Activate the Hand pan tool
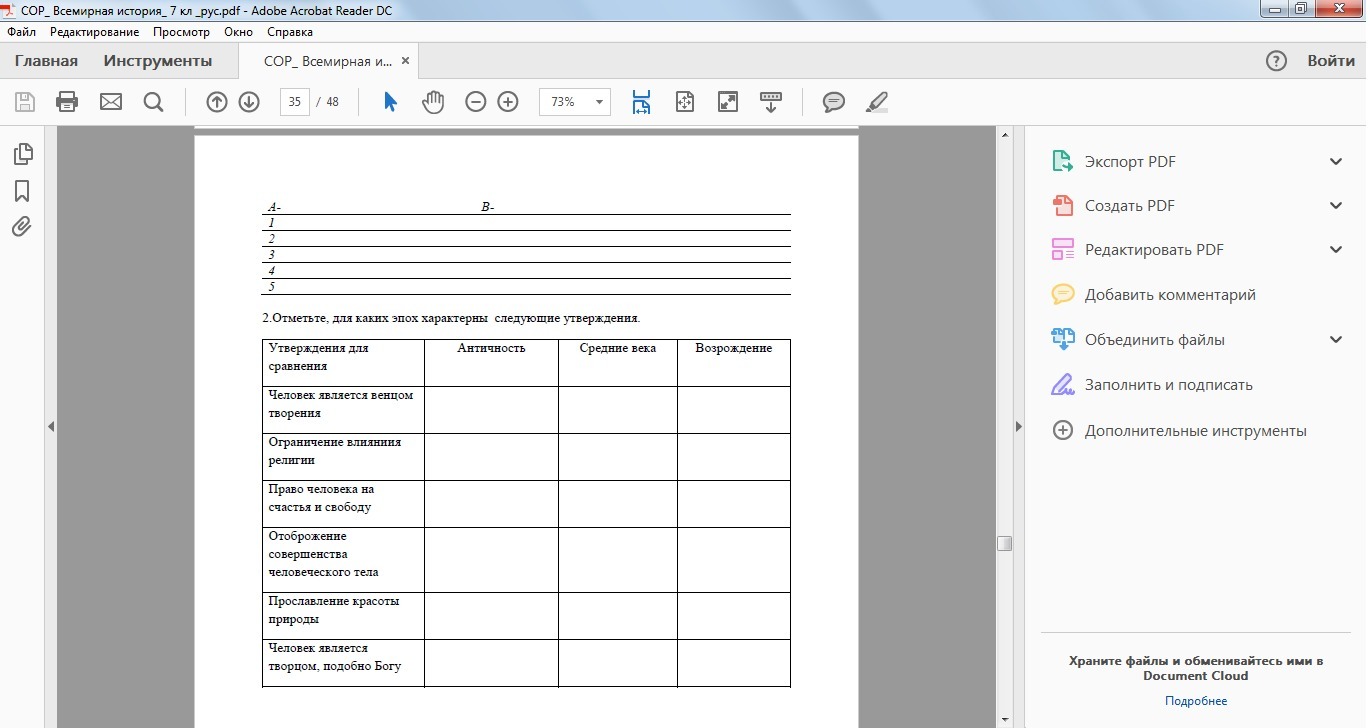Image resolution: width=1370 pixels, height=728 pixels. (432, 102)
